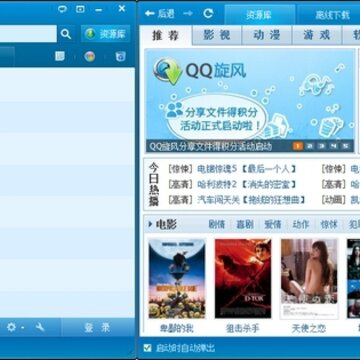This screenshot has width=360, height=360.
Task: Click the QQ旋风 promotional banner
Action: tap(250, 101)
